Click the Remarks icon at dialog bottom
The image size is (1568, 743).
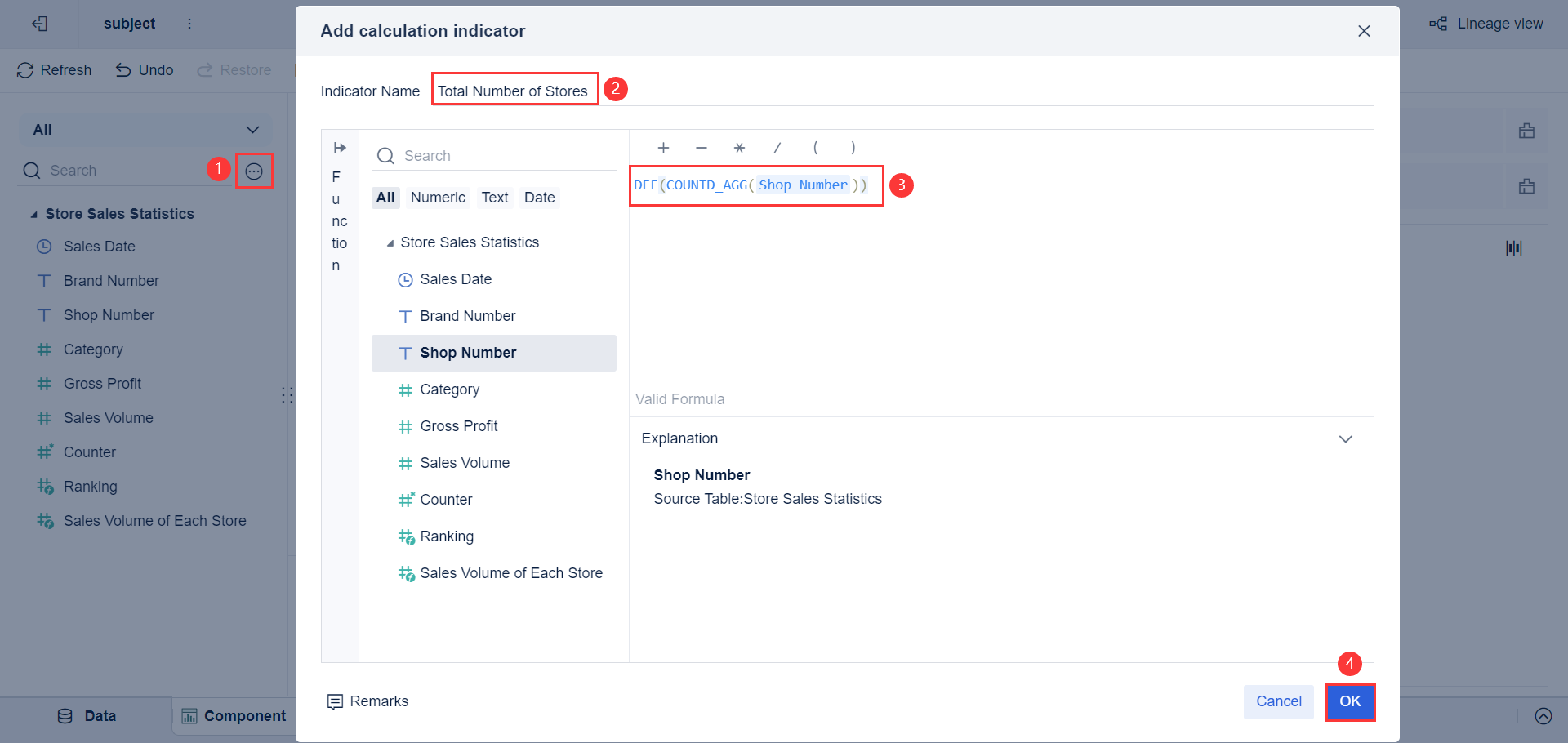coord(335,701)
